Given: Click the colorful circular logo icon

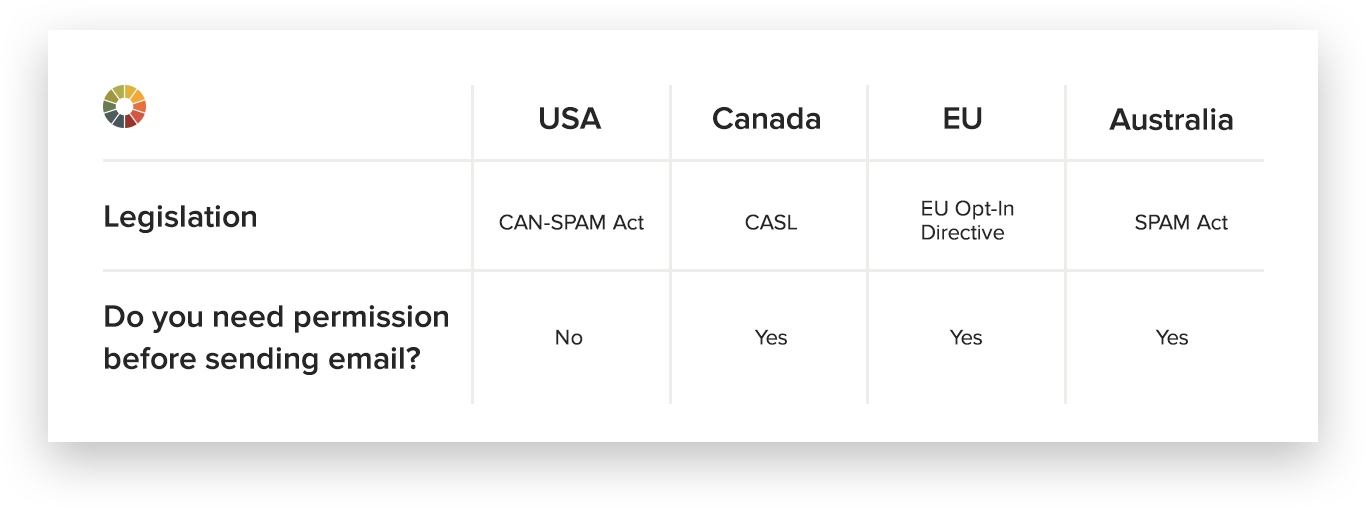Looking at the screenshot, I should tap(125, 106).
